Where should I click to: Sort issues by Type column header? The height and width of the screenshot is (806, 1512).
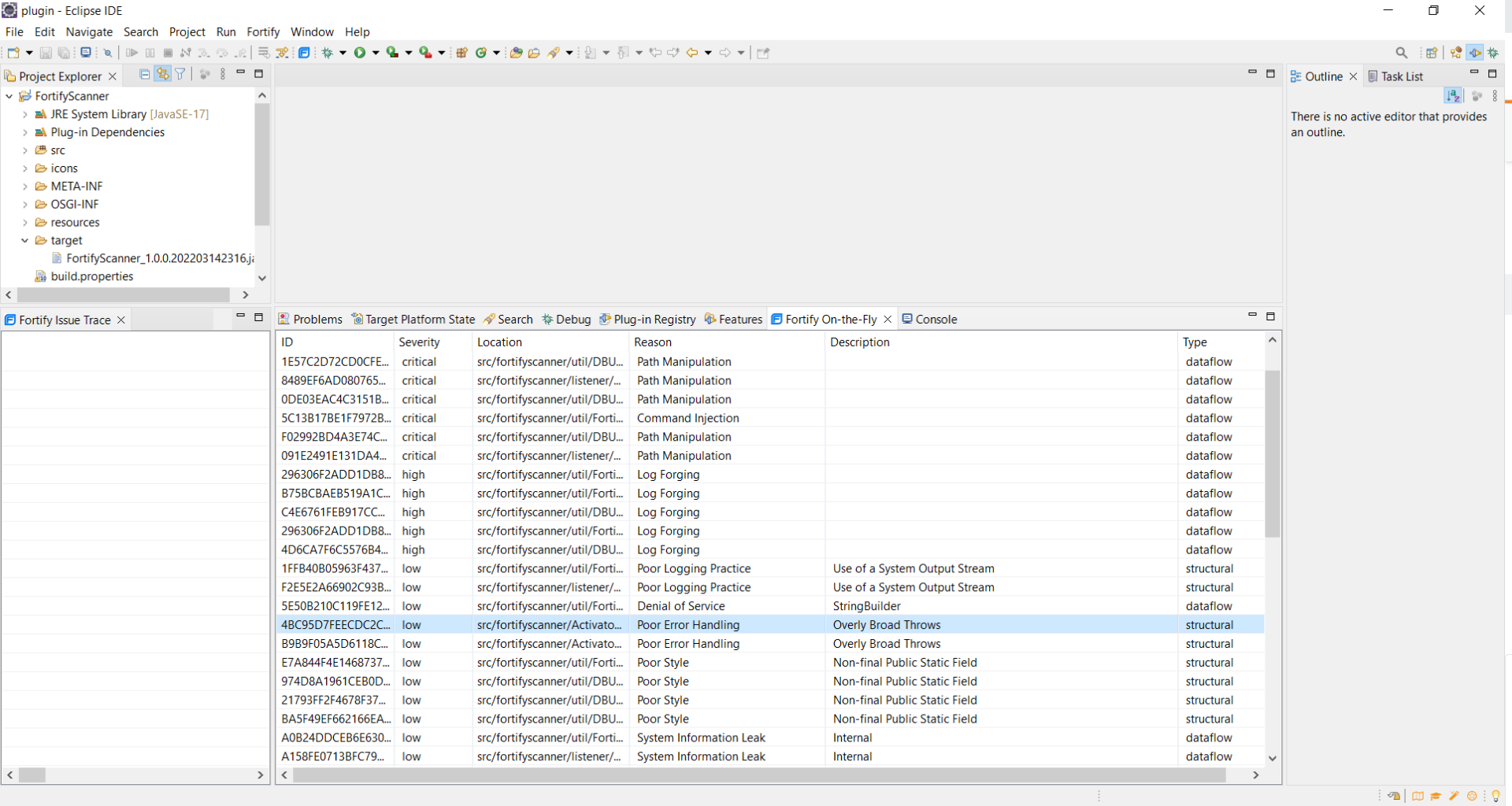1220,342
